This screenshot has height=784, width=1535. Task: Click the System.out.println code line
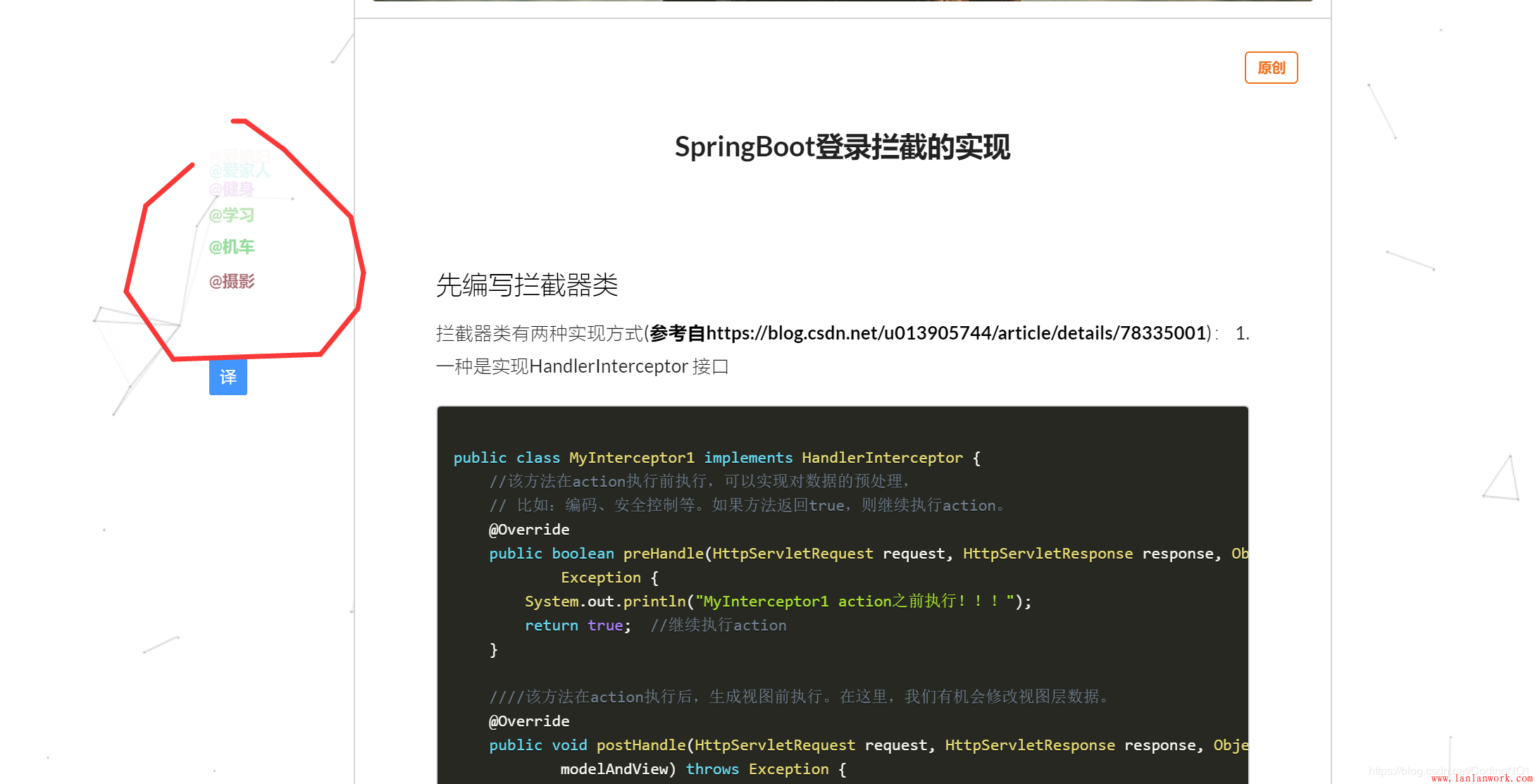(777, 602)
